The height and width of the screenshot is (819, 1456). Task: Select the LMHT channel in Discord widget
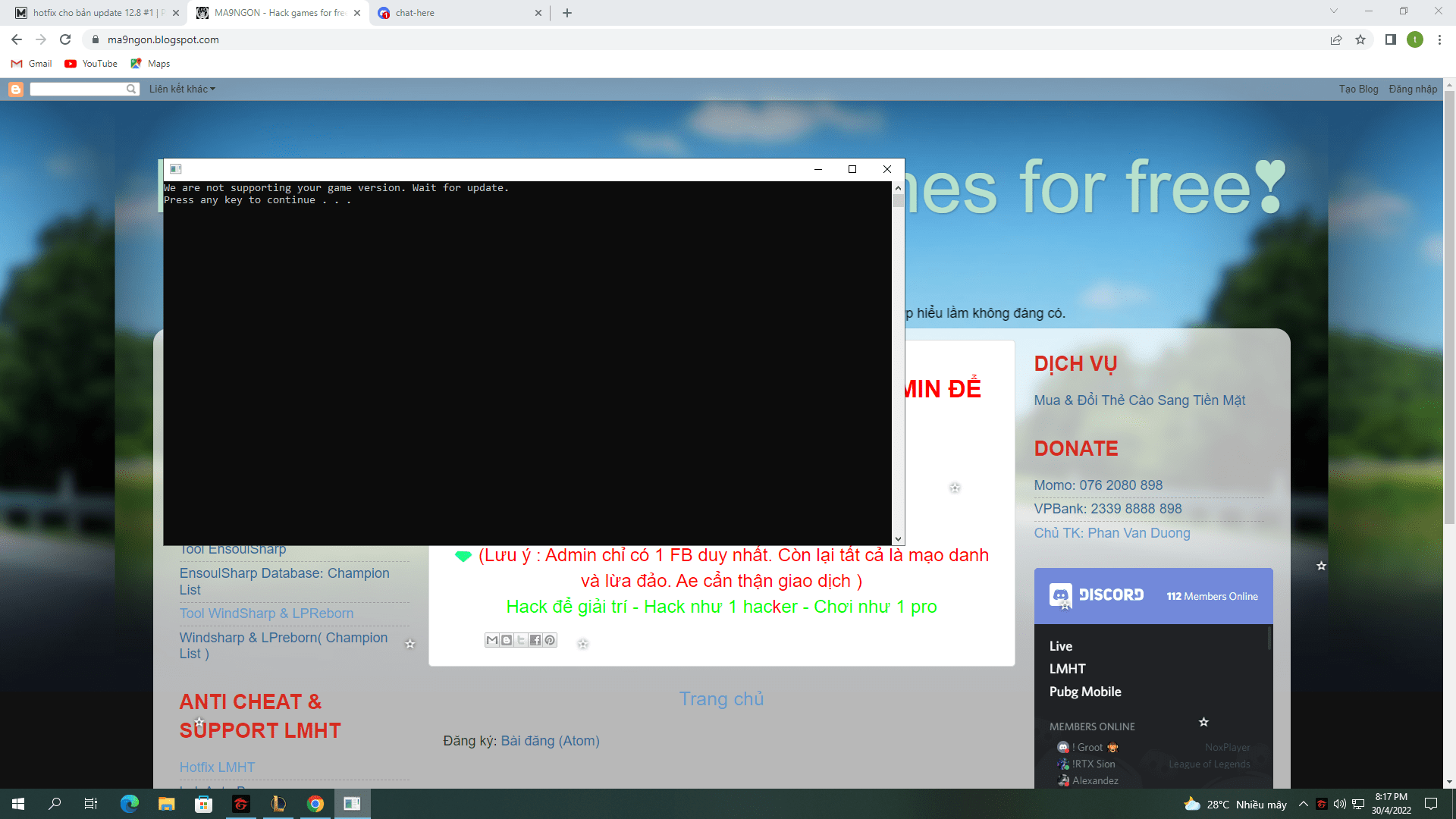coord(1067,669)
